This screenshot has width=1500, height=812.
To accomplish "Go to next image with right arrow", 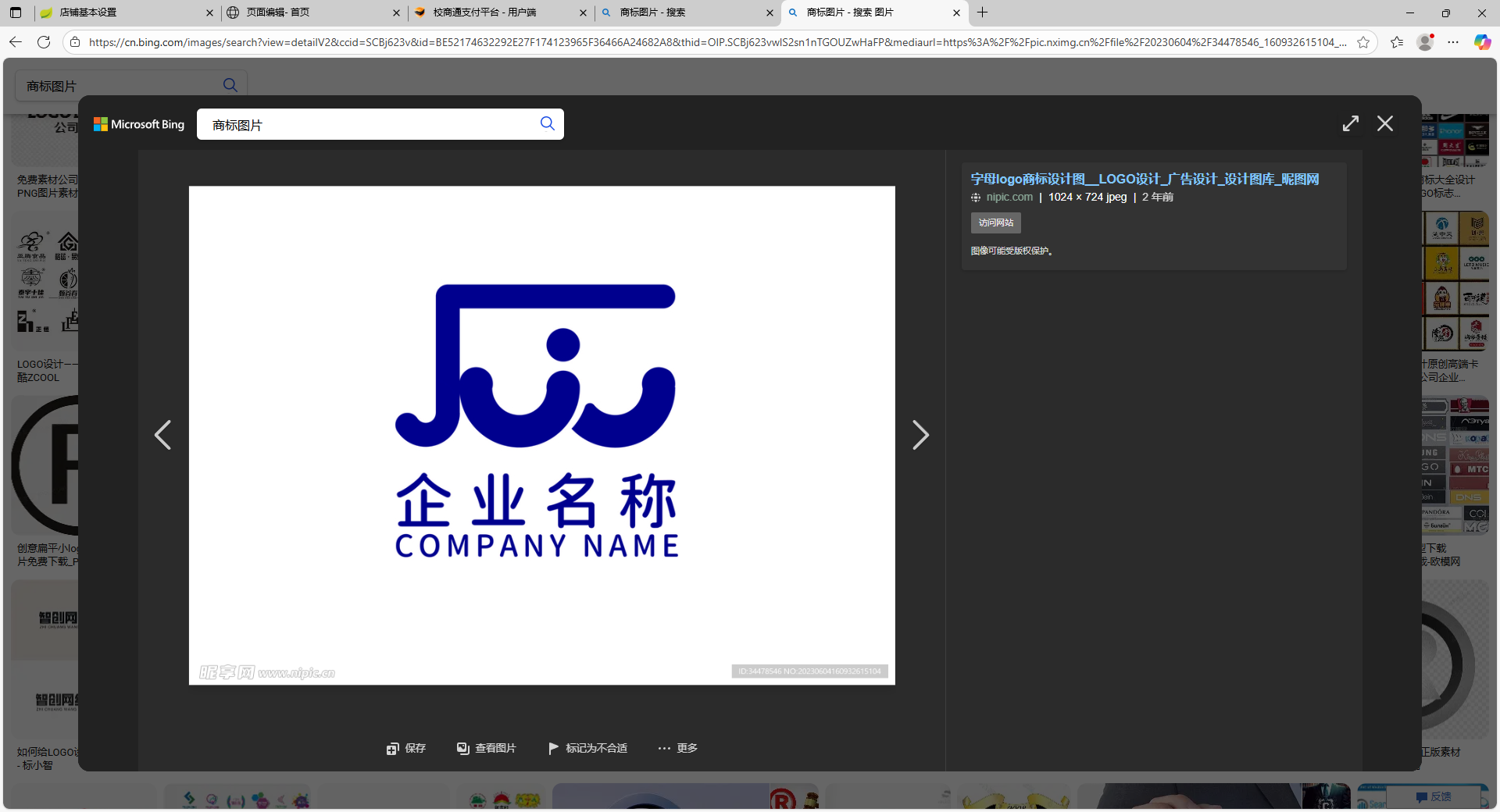I will pyautogui.click(x=920, y=435).
